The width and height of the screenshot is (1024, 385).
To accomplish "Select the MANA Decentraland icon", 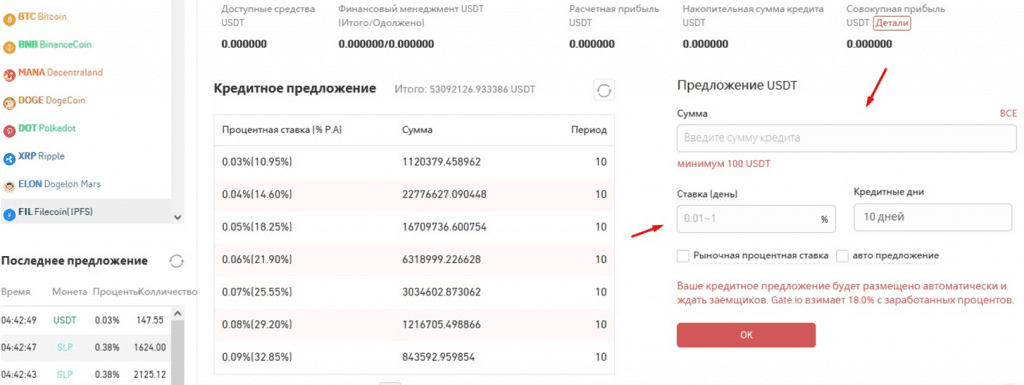I will tap(9, 75).
